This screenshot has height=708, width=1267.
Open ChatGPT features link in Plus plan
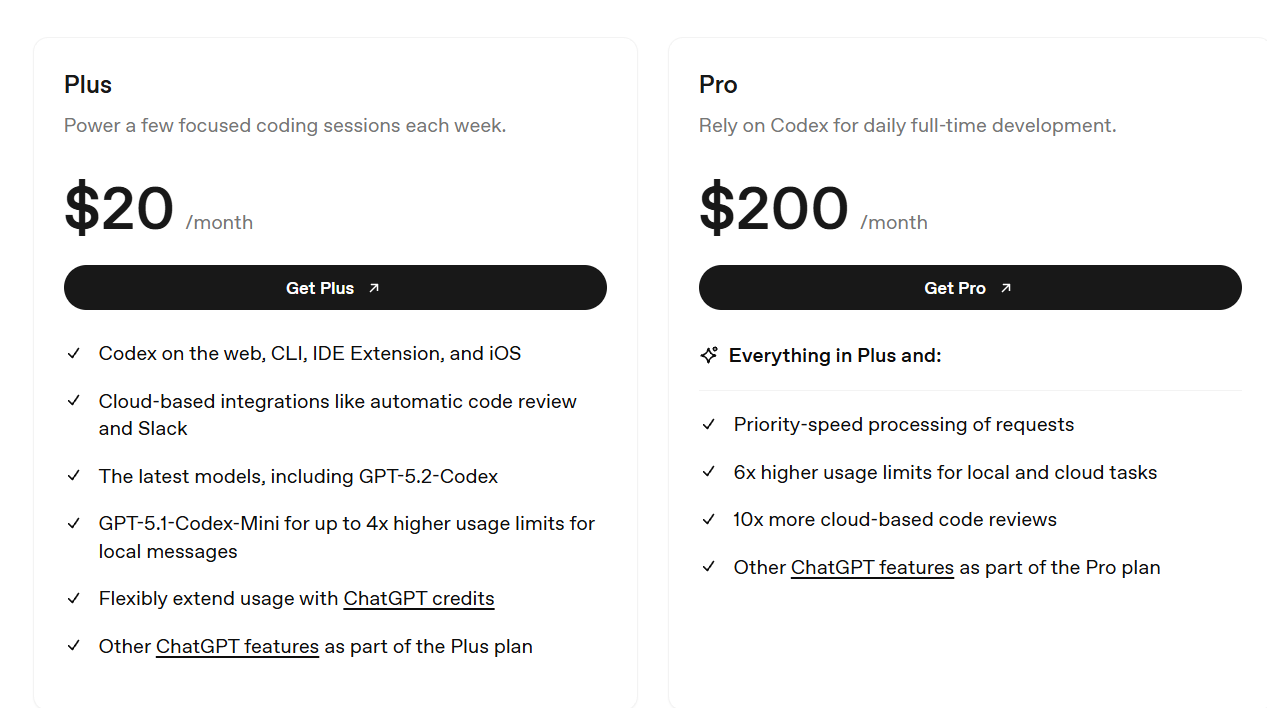pyautogui.click(x=237, y=647)
